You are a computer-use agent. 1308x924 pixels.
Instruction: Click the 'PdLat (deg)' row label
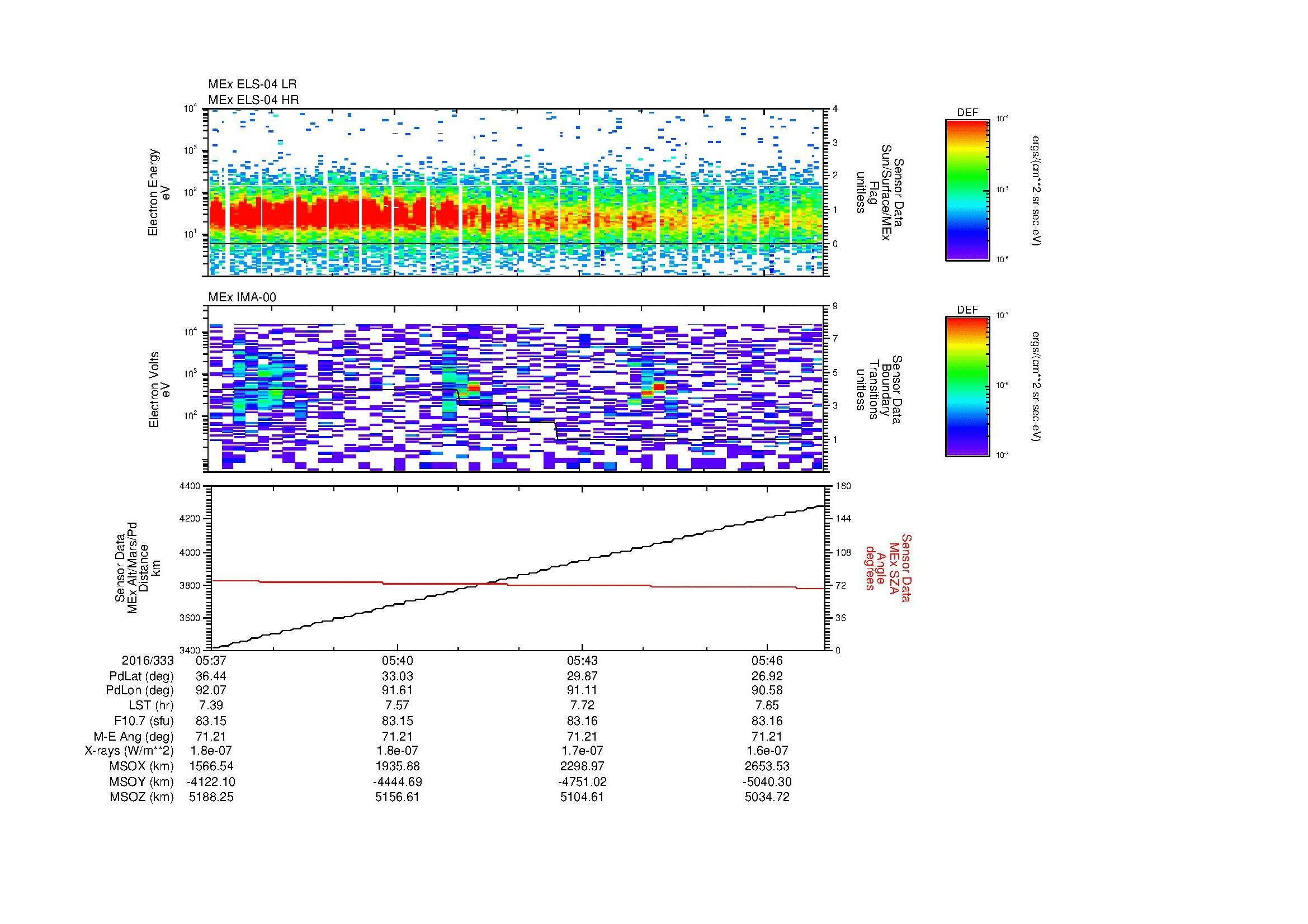coord(141,676)
